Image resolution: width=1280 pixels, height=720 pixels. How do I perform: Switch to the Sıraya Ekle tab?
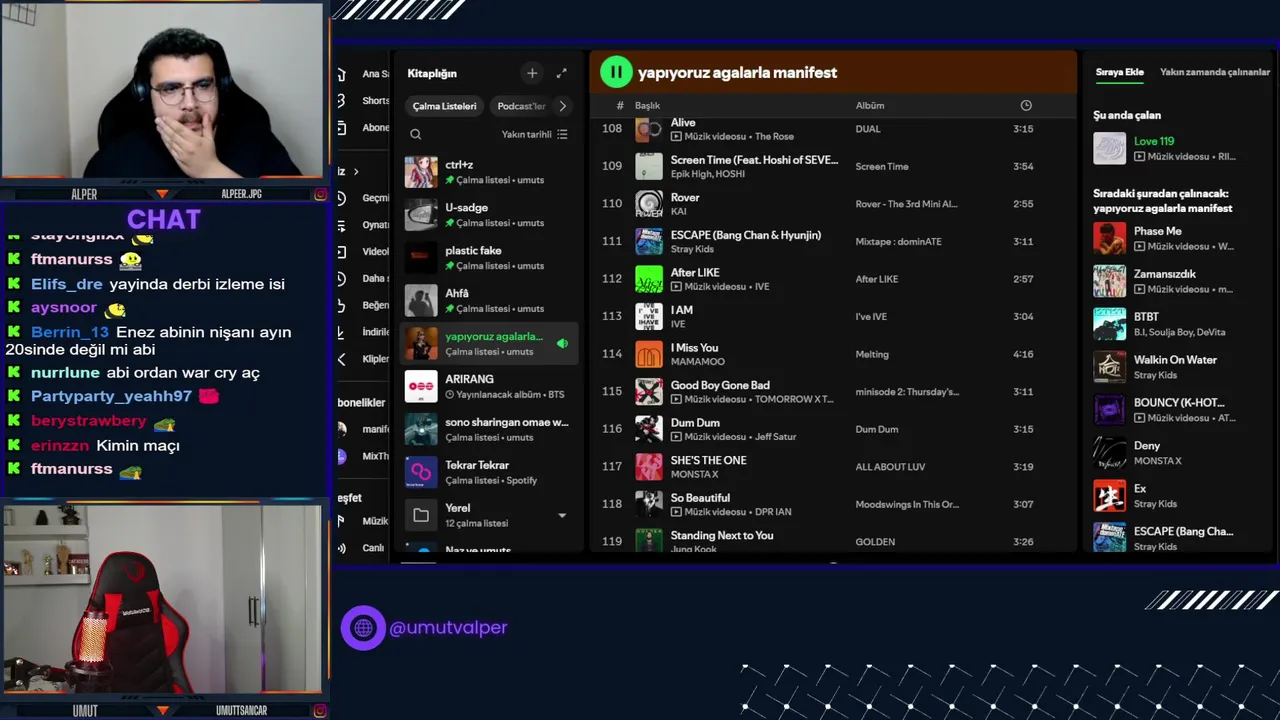tap(1119, 72)
